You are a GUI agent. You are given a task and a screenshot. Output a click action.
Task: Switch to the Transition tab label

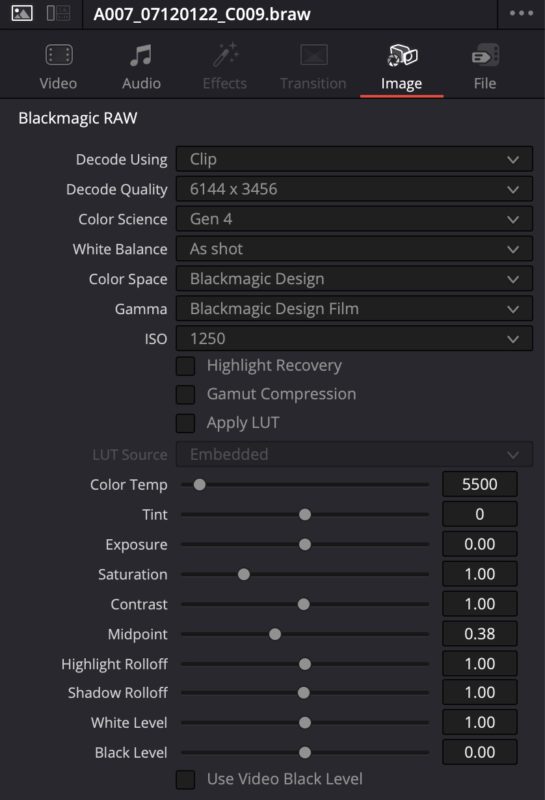tap(313, 83)
